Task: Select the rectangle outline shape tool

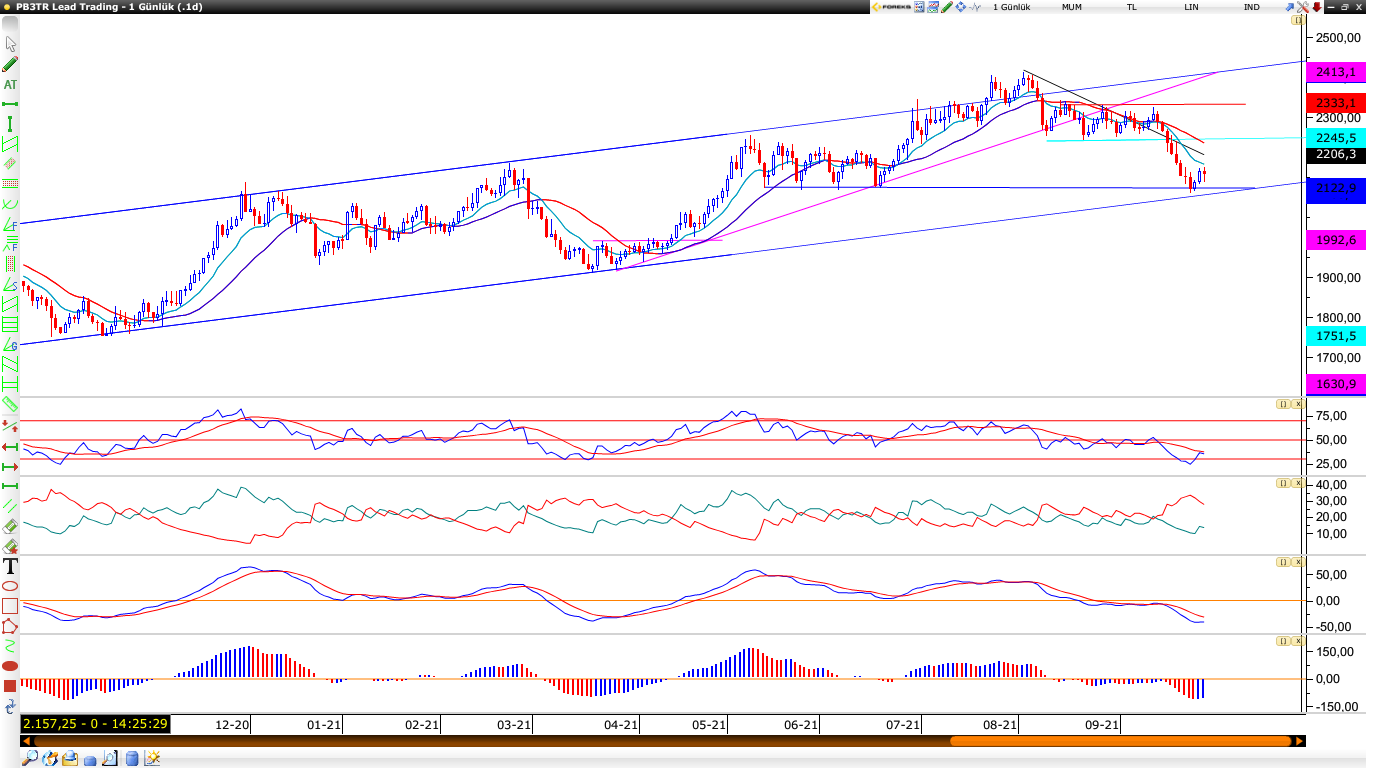Action: [11, 606]
